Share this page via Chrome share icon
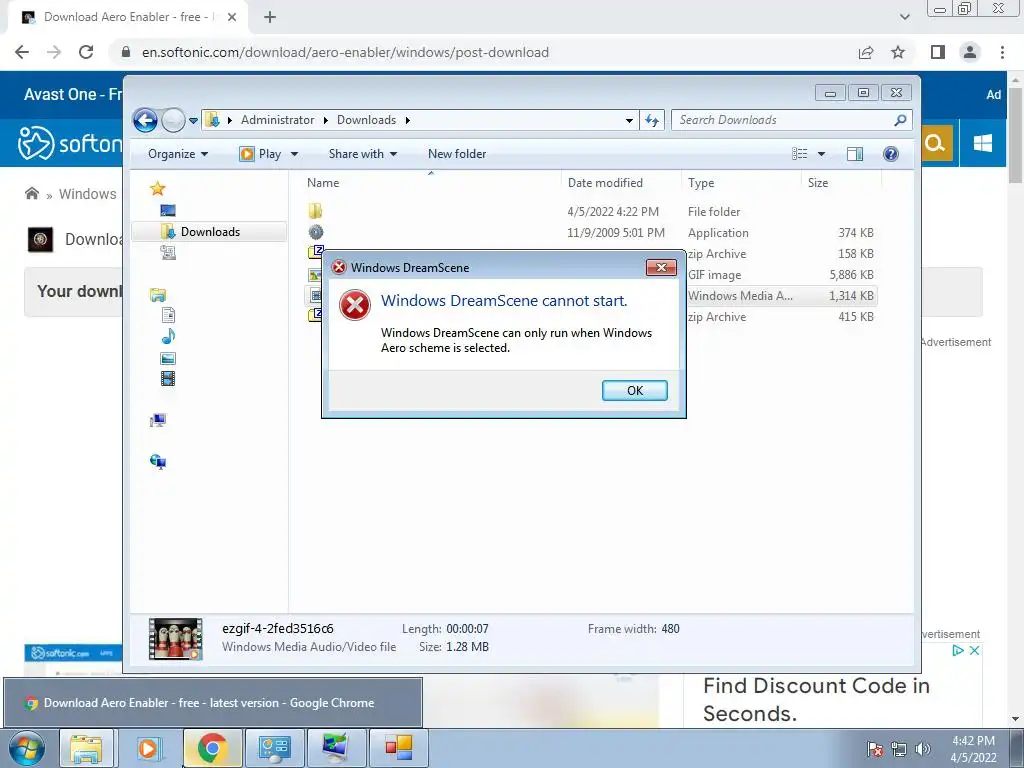This screenshot has width=1024, height=768. 866,52
